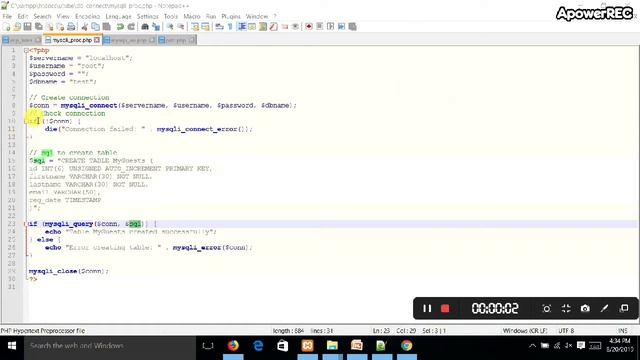Viewport: 640px width, 360px height.
Task: Redo edit using the Redo toolbar icon
Action: (131, 27)
